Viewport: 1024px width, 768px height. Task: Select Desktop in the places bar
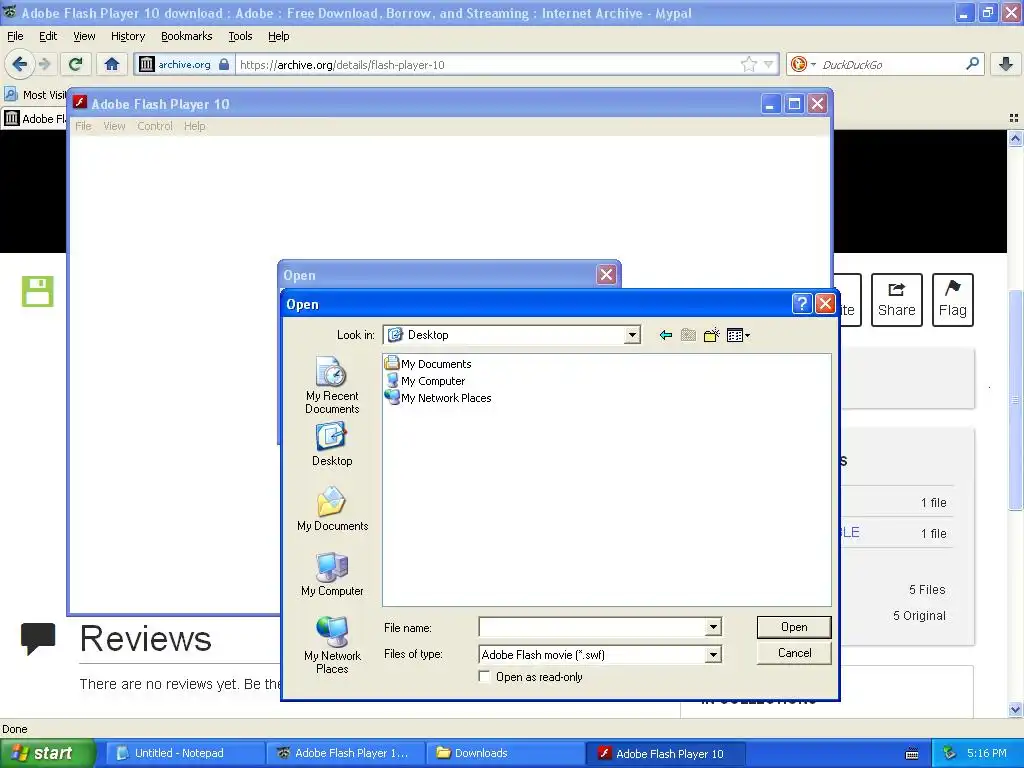tap(332, 444)
